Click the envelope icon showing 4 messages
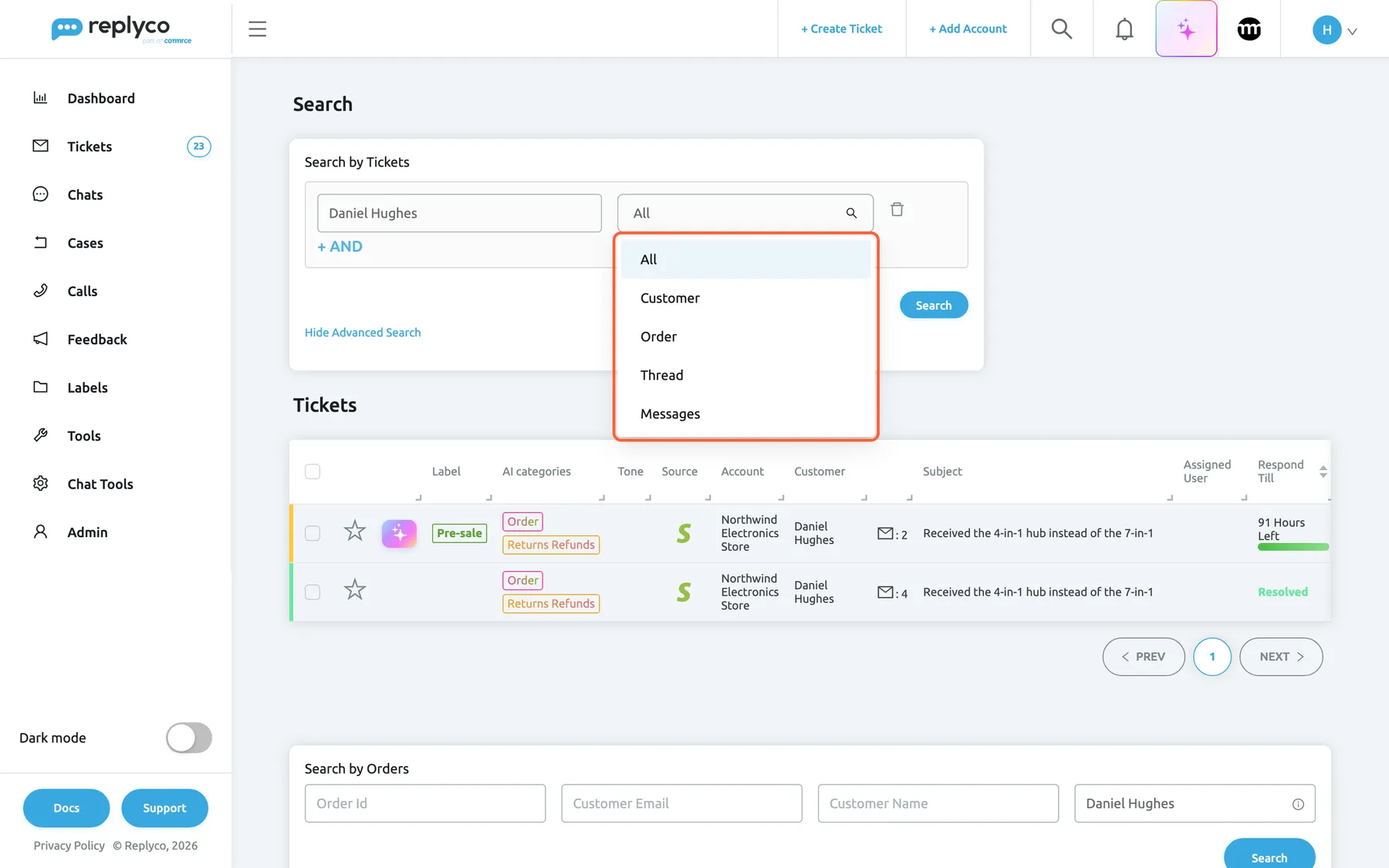The width and height of the screenshot is (1389, 868). click(x=885, y=593)
